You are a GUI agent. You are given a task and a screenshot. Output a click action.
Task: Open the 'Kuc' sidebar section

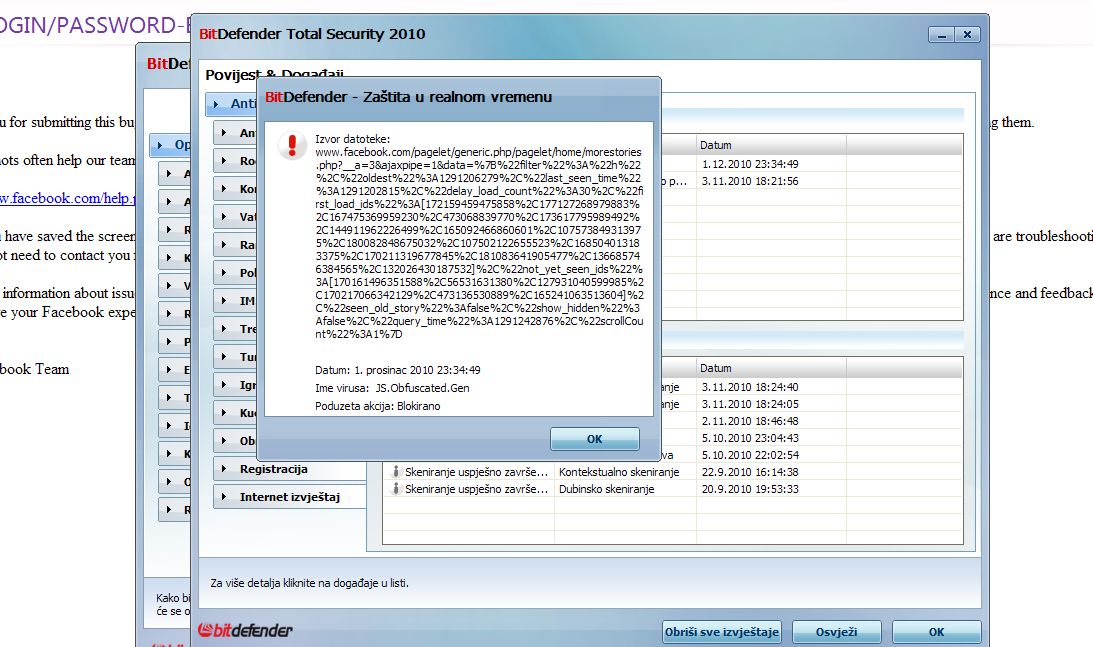[x=236, y=413]
